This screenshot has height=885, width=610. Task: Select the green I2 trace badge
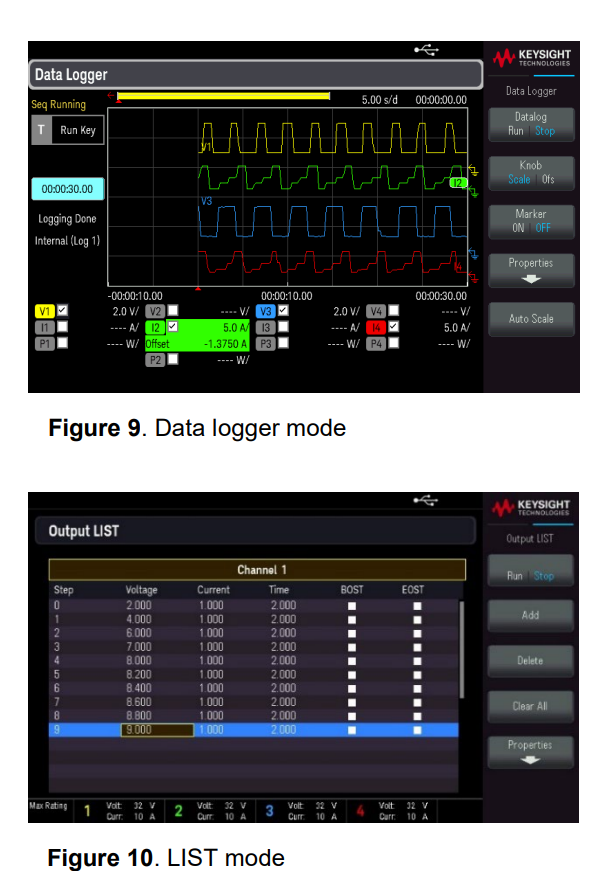point(156,327)
